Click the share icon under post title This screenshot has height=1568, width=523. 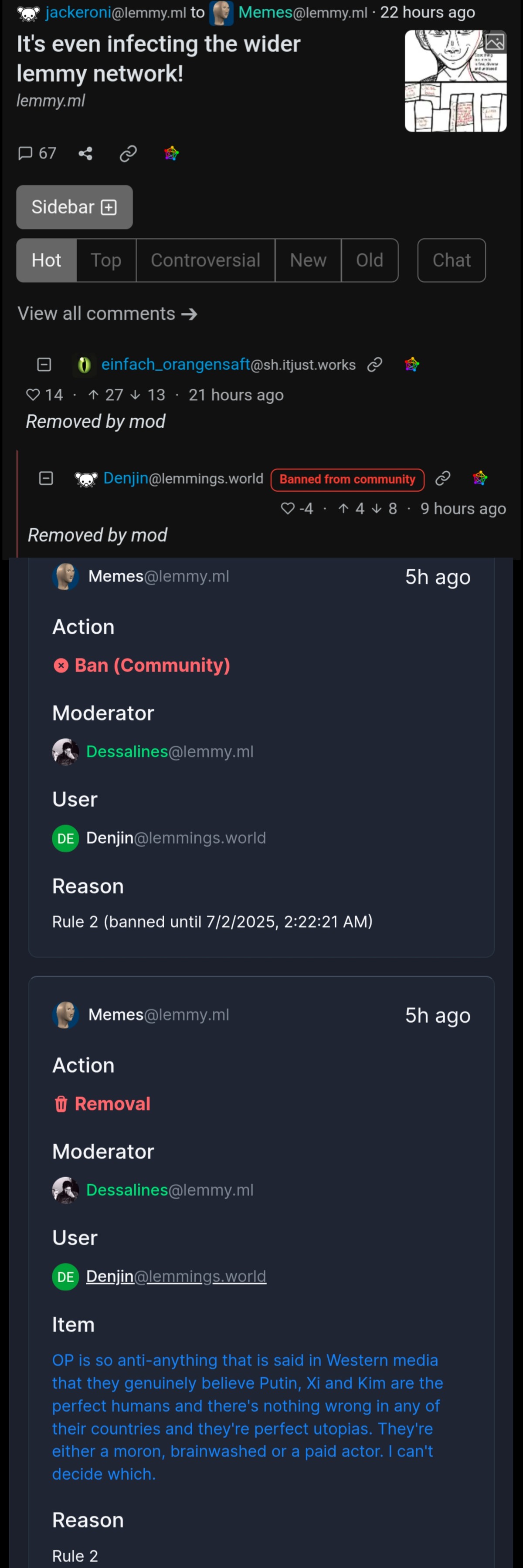pyautogui.click(x=85, y=153)
